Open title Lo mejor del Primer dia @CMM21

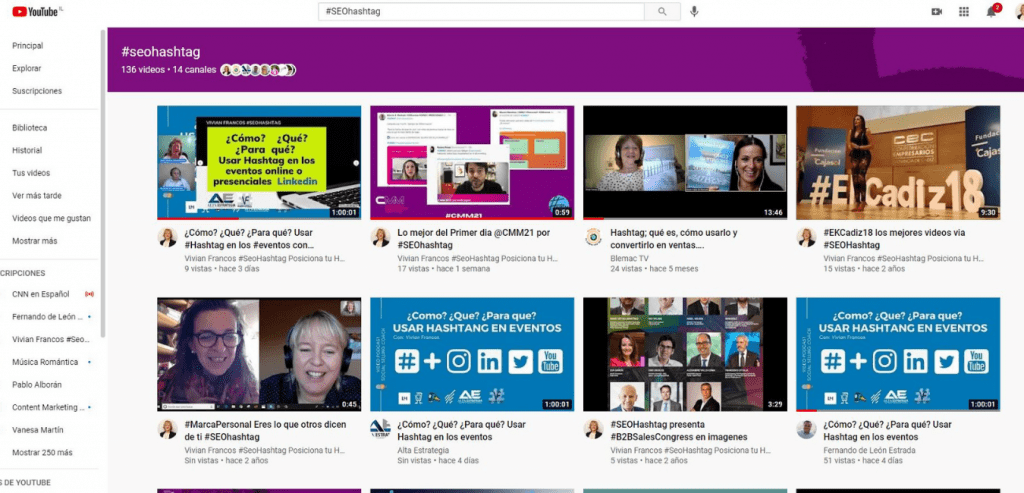472,239
